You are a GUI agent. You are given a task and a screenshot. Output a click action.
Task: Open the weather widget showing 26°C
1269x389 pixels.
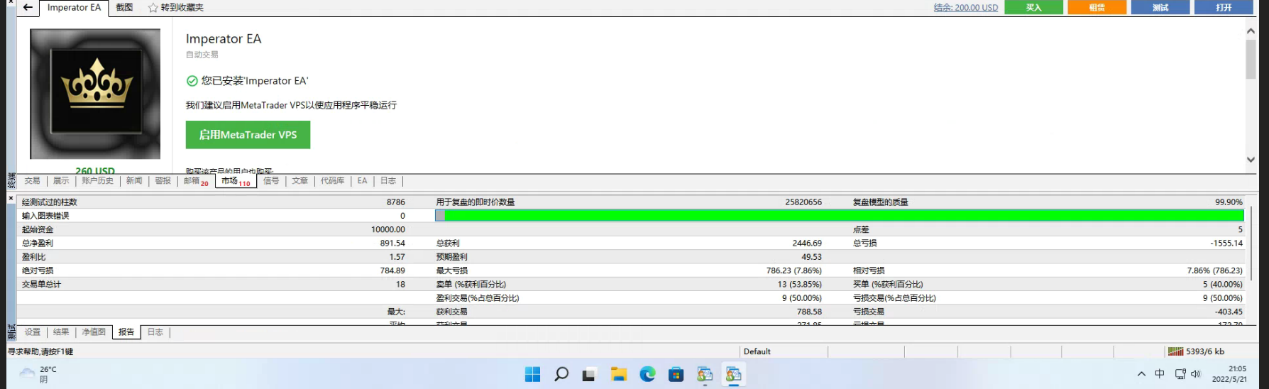point(38,374)
